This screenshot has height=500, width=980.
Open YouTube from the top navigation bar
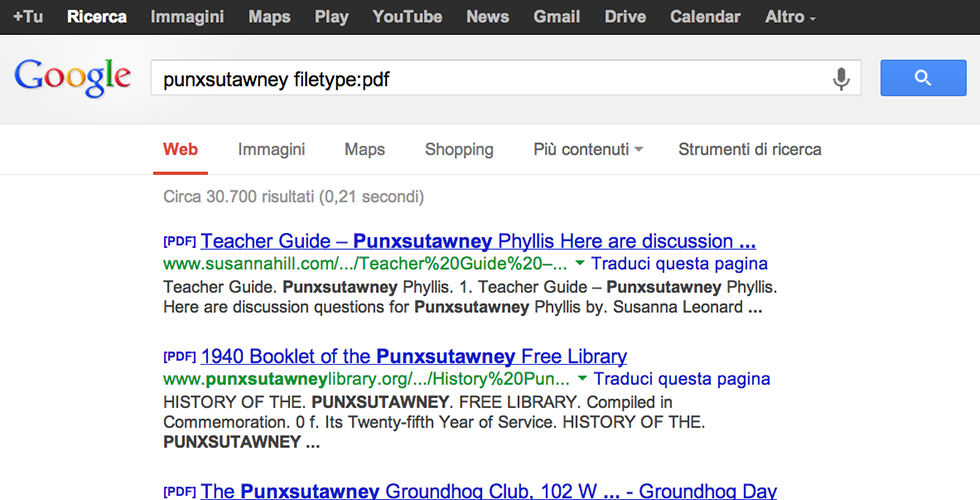coord(407,17)
